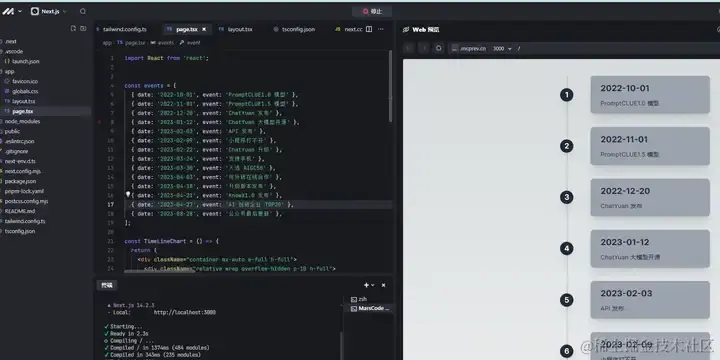Image resolution: width=720 pixels, height=360 pixels.
Task: Open README.md in the file tree
Action: pos(20,211)
